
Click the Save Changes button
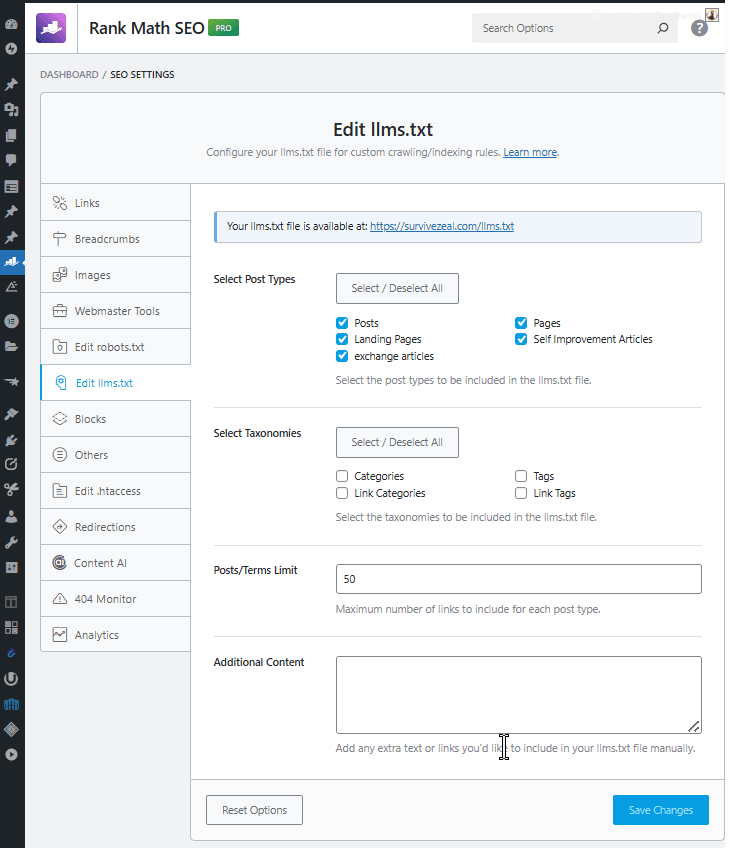tap(660, 810)
